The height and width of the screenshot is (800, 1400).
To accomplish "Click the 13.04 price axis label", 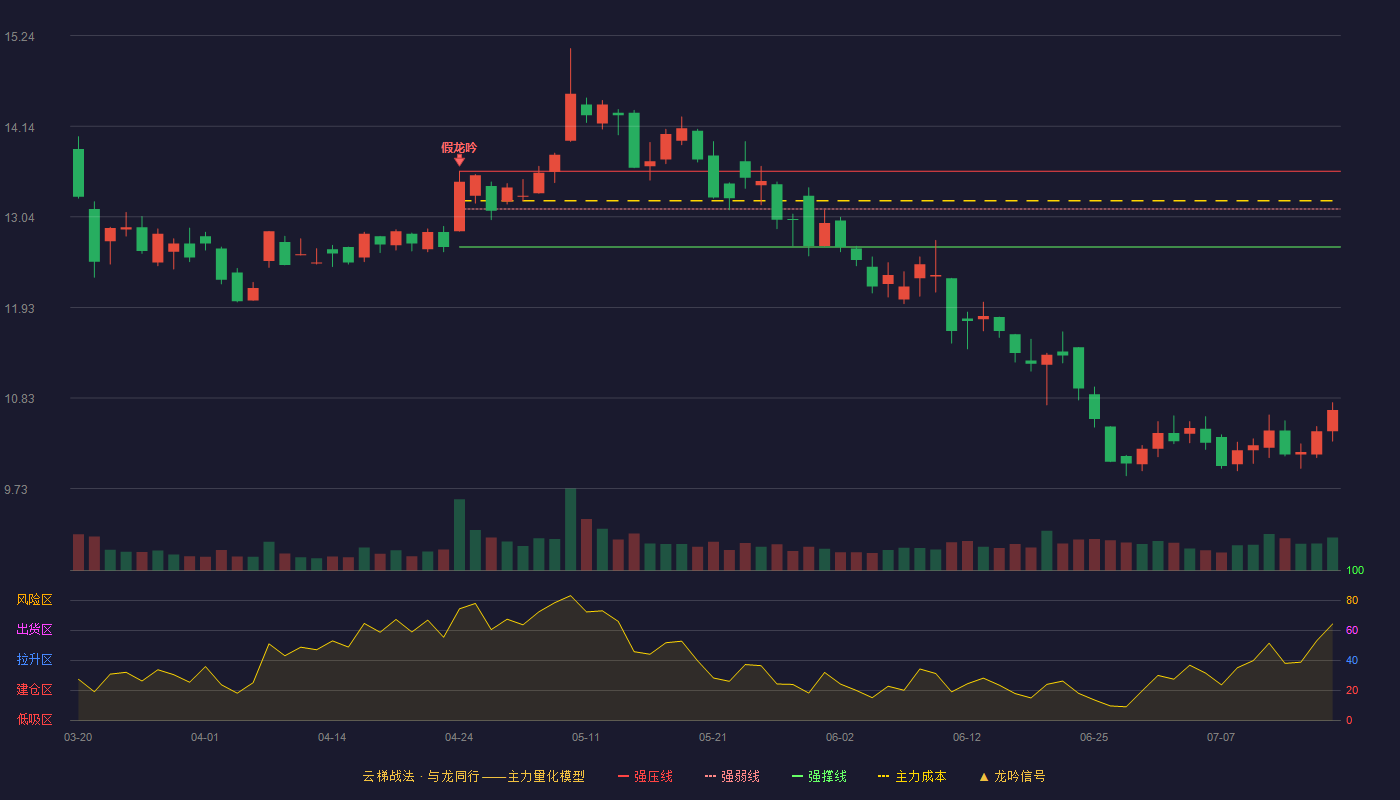I will tap(19, 218).
